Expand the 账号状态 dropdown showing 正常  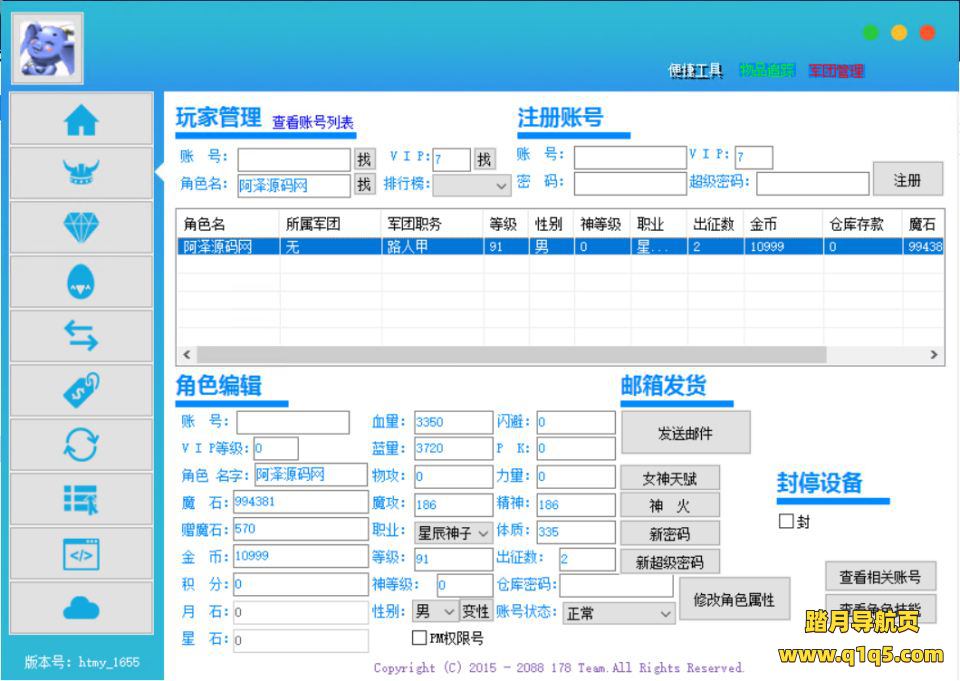point(618,615)
